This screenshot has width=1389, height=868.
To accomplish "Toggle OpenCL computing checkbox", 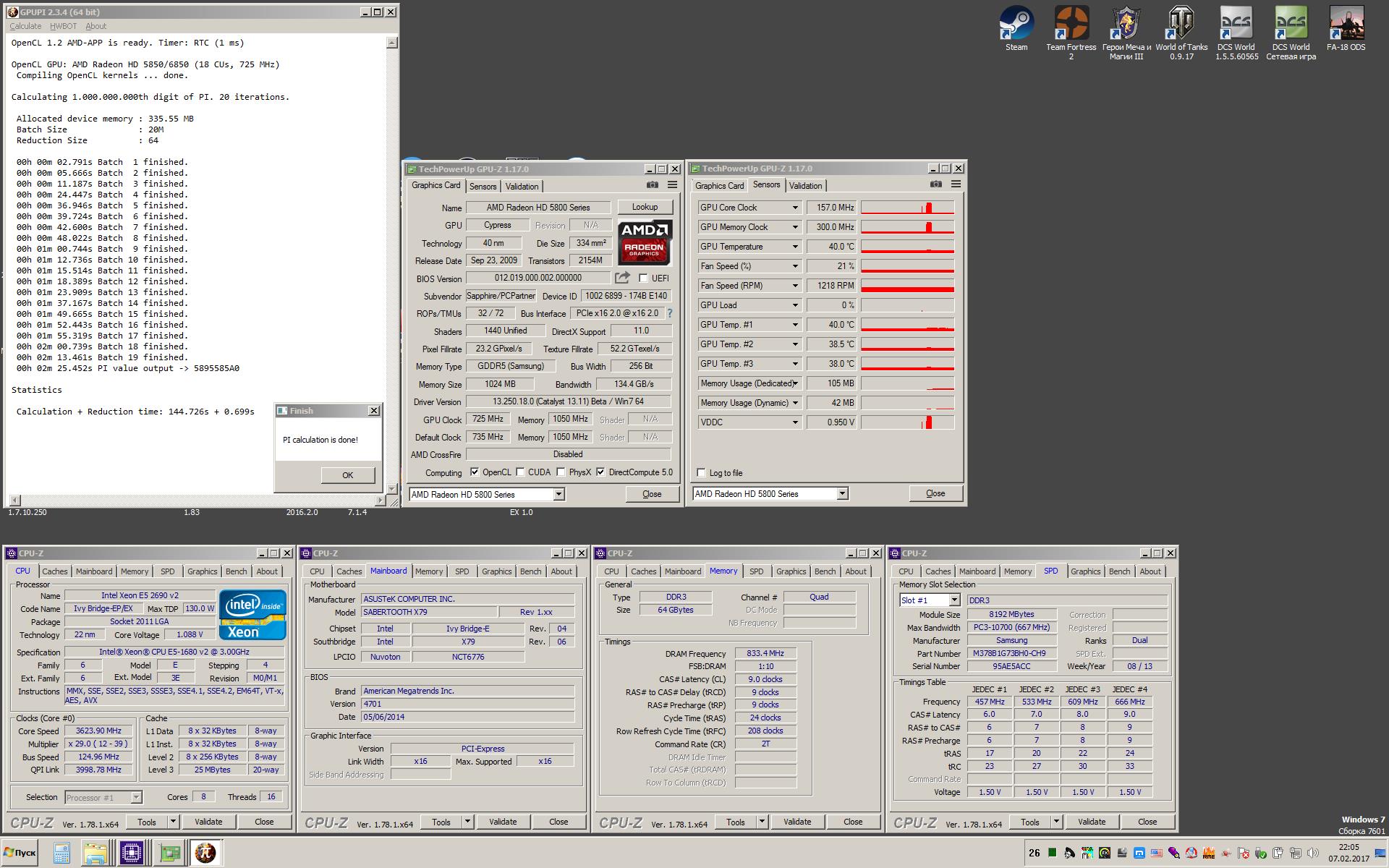I will tap(475, 472).
